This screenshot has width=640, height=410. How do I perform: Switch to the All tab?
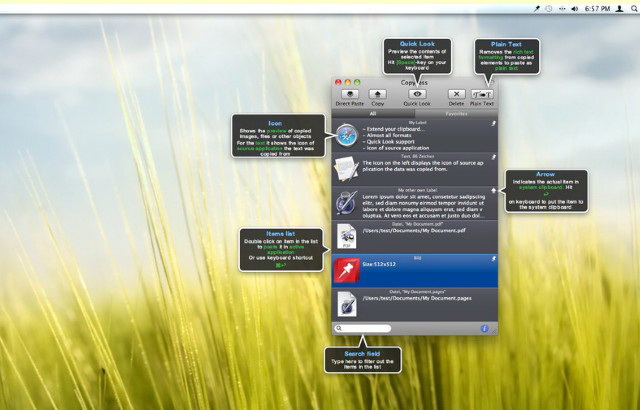click(x=374, y=114)
